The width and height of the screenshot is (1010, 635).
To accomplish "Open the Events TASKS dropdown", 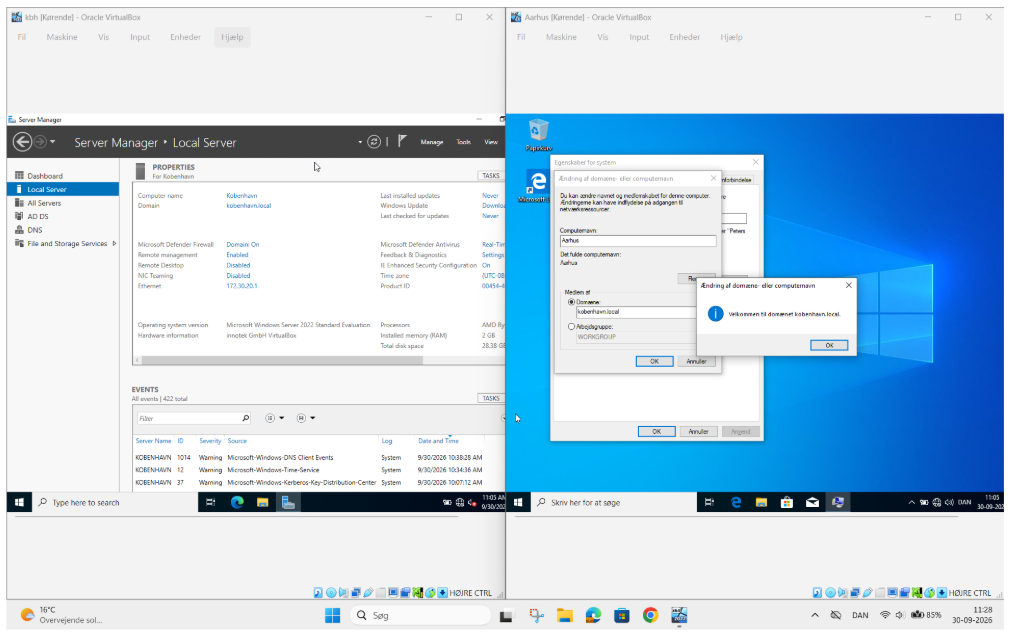I will click(491, 398).
